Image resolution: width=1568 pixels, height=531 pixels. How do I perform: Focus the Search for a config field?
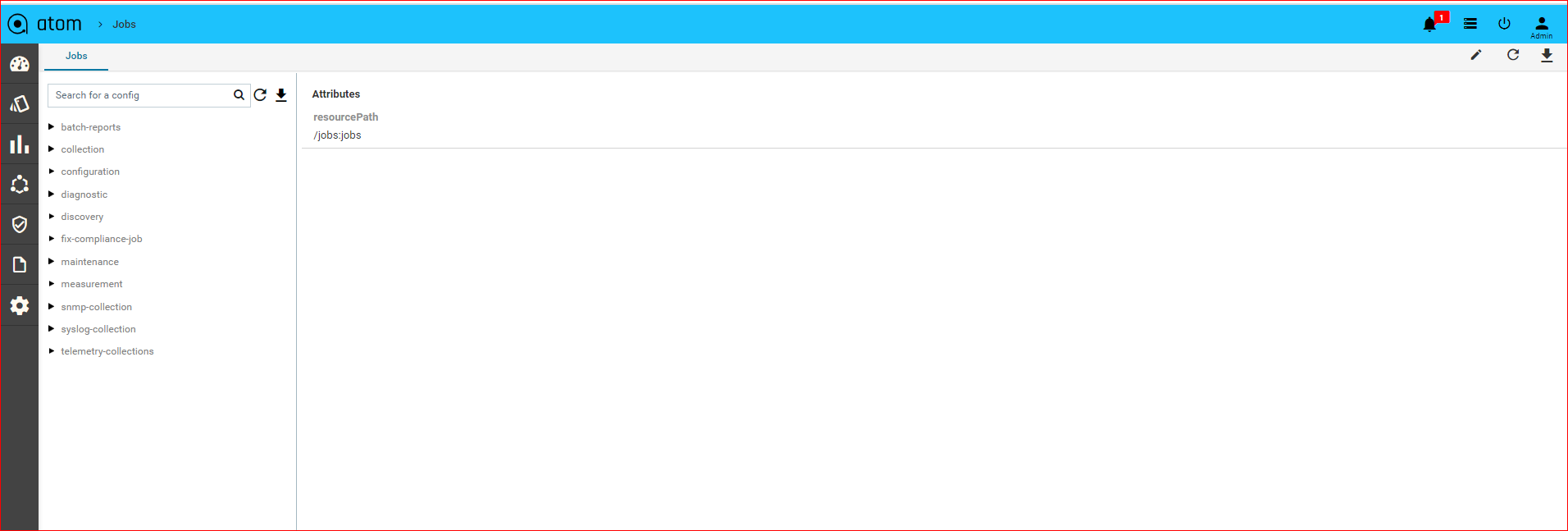pyautogui.click(x=141, y=95)
